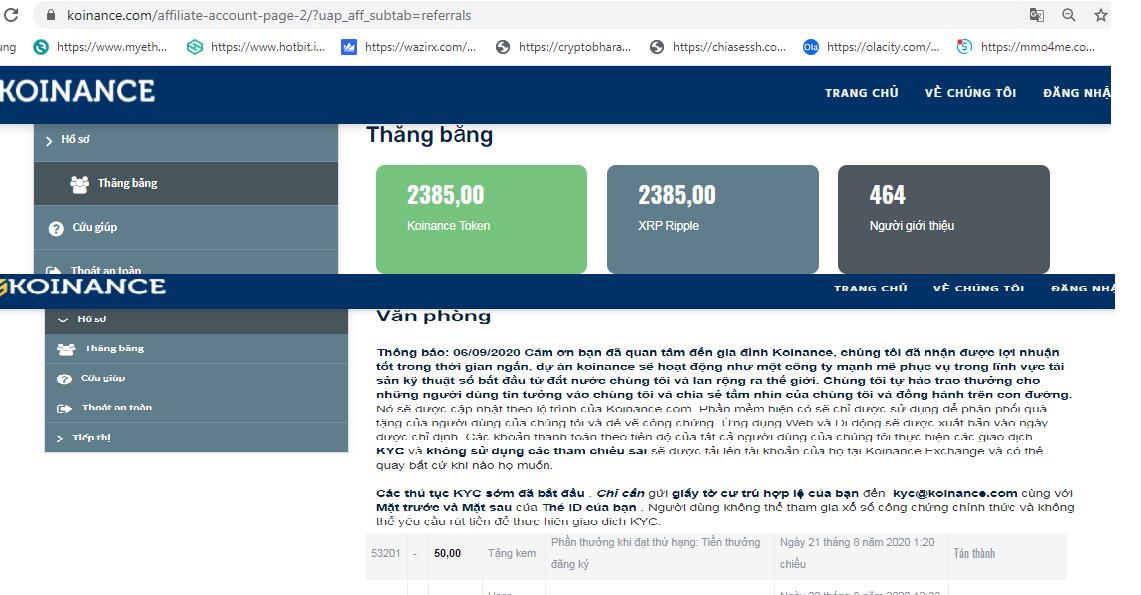This screenshot has height=595, width=1141.
Task: Open the wazirx bookmark
Action: point(409,47)
